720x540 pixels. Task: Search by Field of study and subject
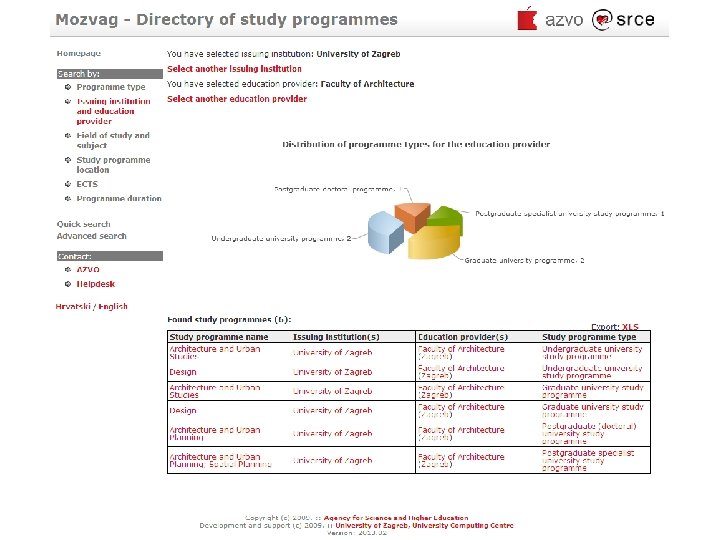113,140
